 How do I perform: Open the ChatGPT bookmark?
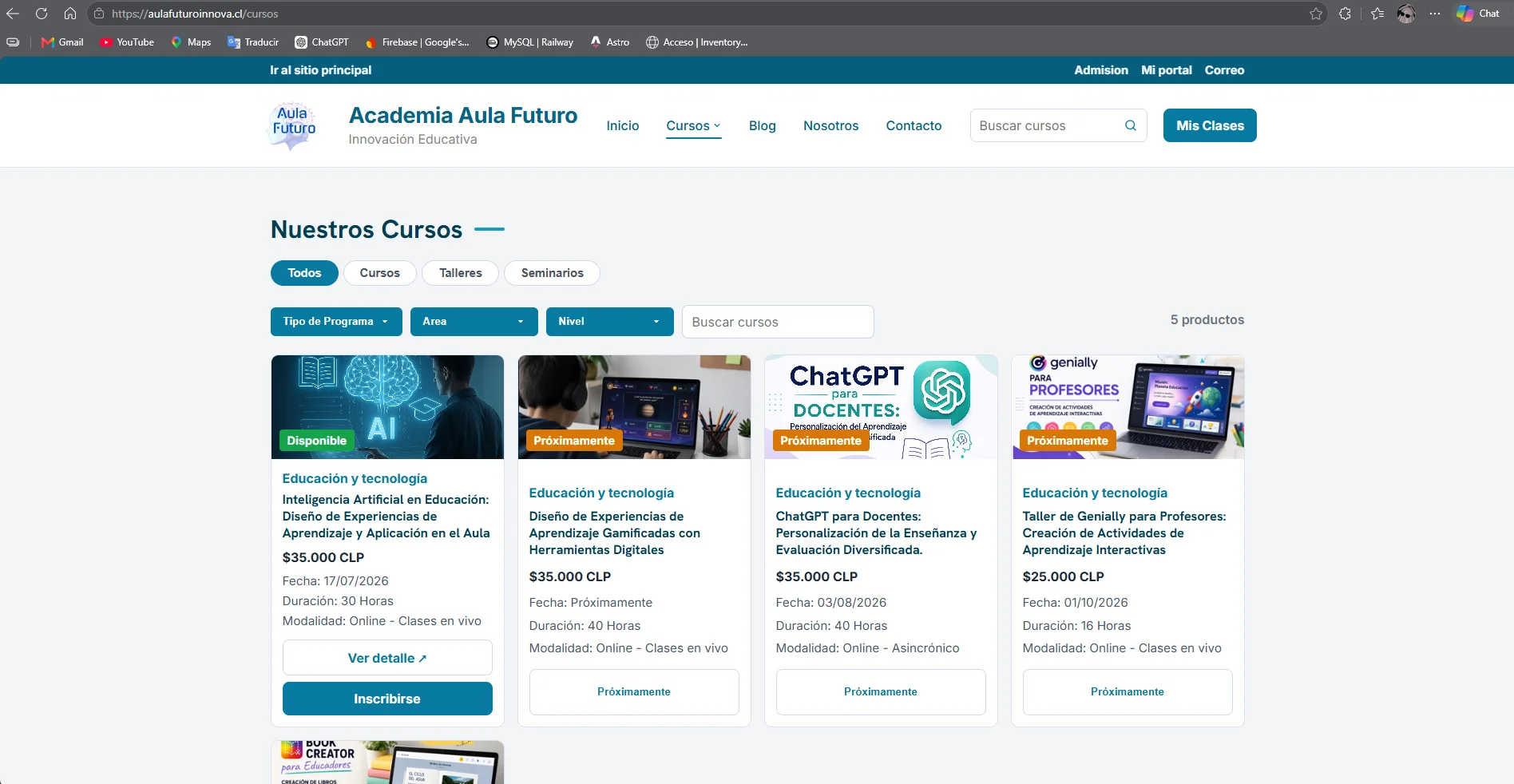[322, 42]
